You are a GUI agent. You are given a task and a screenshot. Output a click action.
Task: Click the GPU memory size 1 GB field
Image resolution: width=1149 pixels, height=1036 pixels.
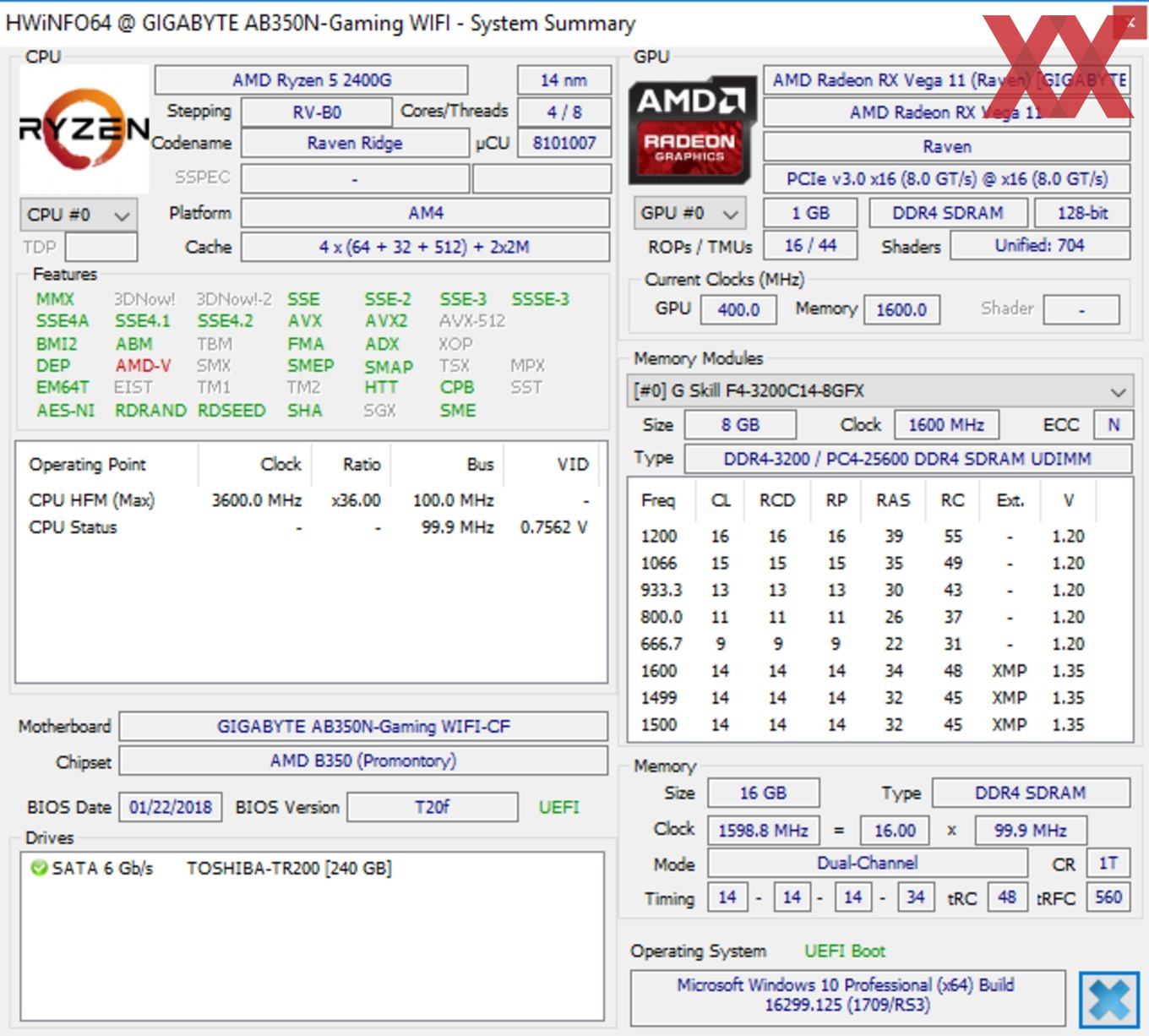810,213
